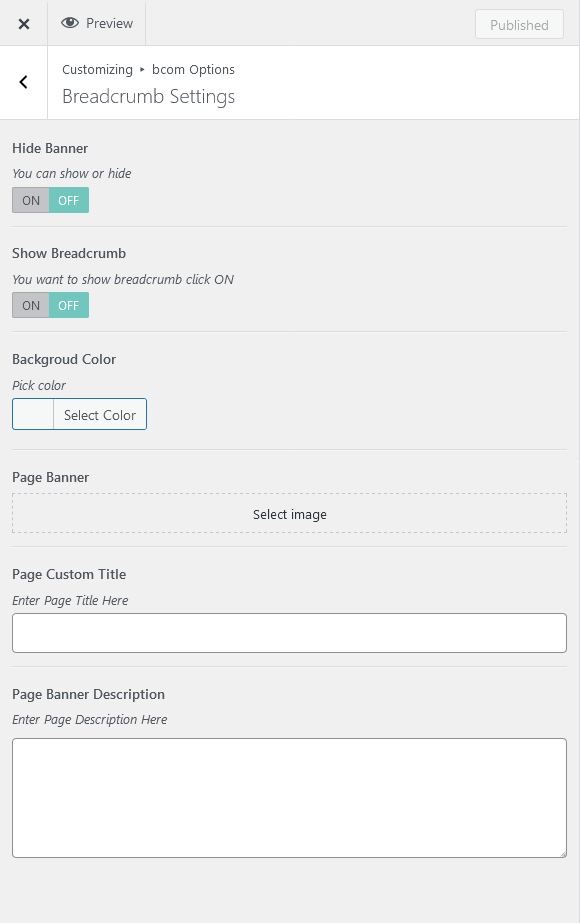The height and width of the screenshot is (923, 580).
Task: Click the Backgroud Color label
Action: point(64,360)
